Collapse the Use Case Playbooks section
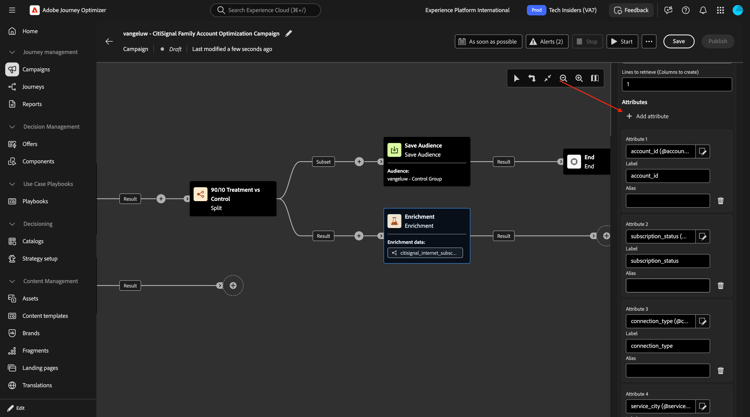750x417 pixels. coord(12,184)
